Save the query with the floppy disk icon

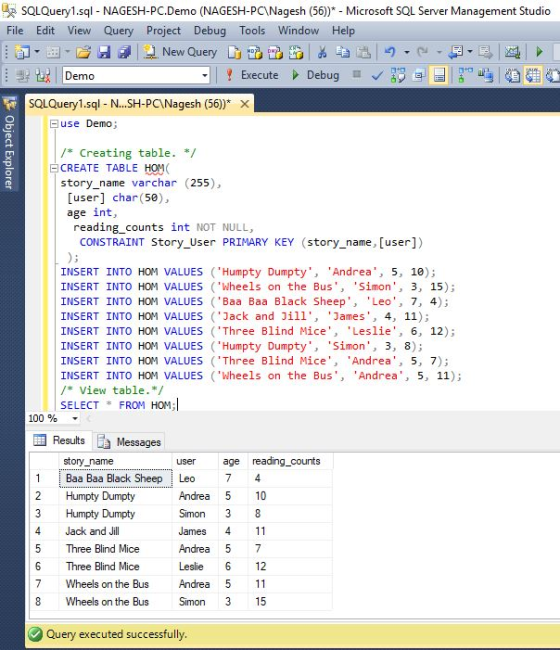click(104, 52)
